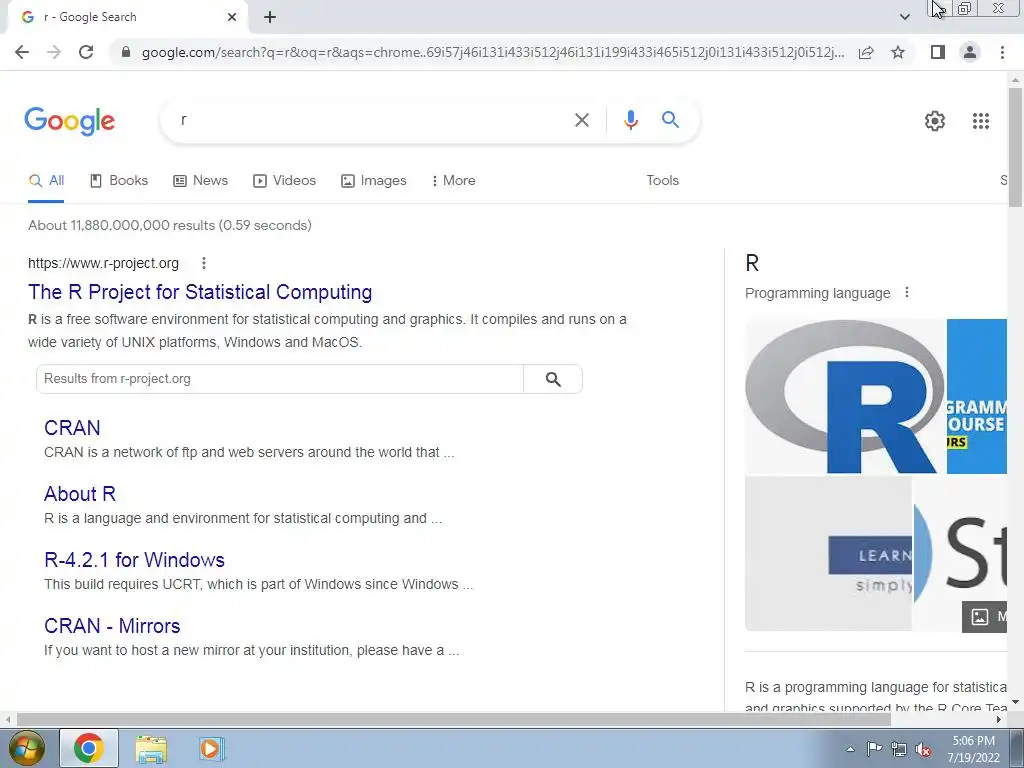Click the muted volume tray icon

tap(923, 750)
